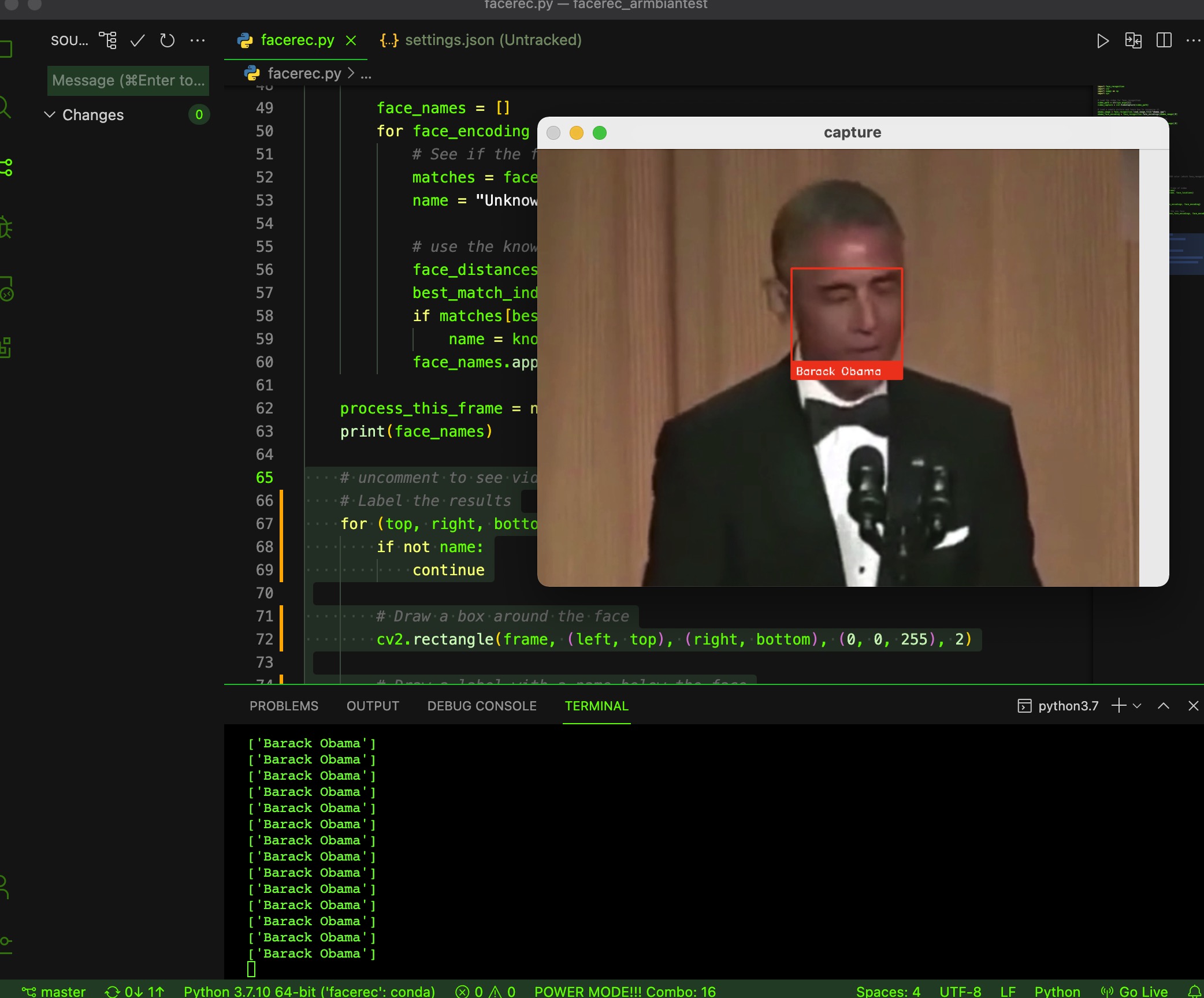Switch to the DEBUG CONSOLE tab
The height and width of the screenshot is (998, 1204).
coord(482,706)
